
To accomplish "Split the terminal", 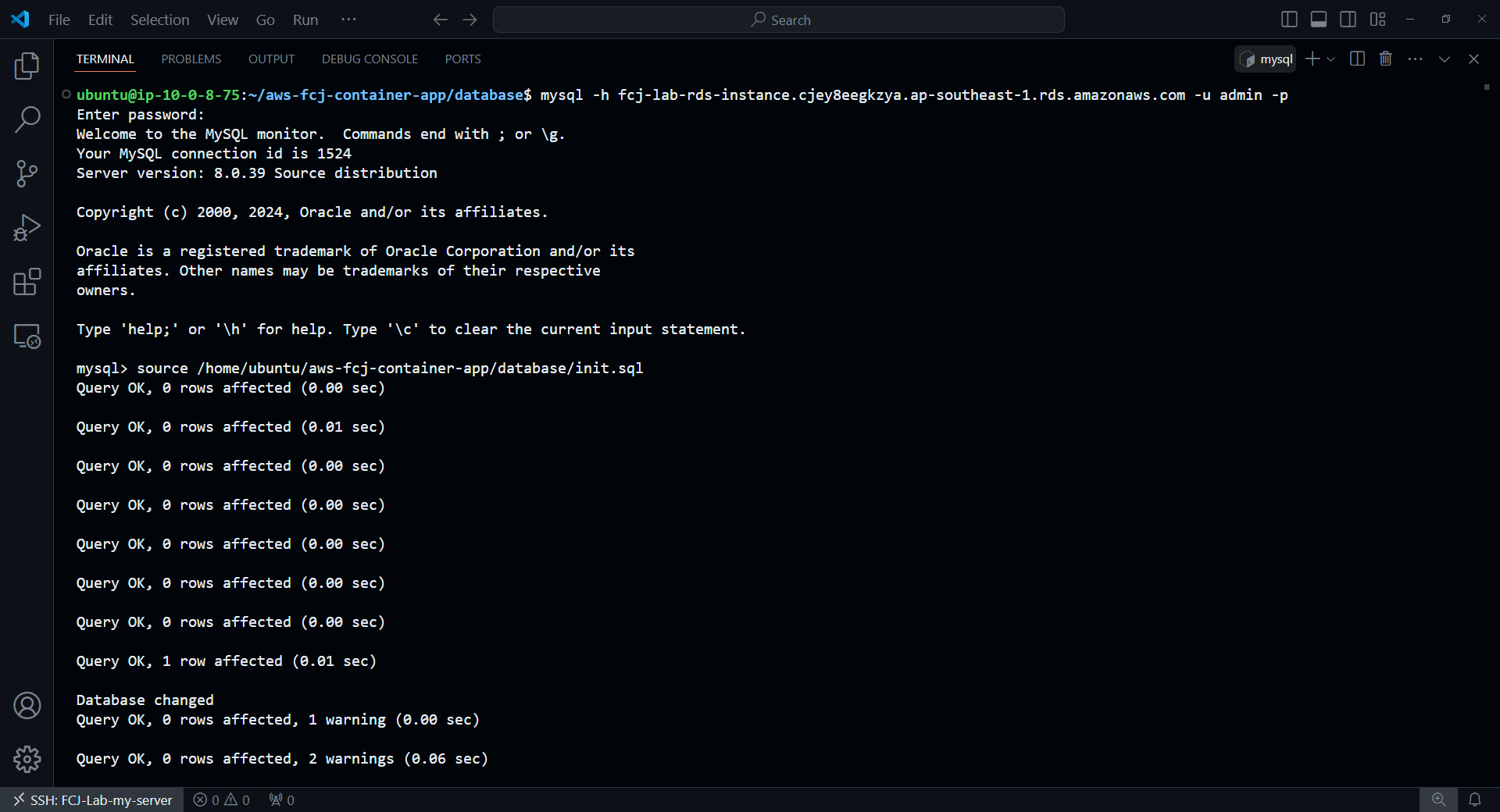I will coord(1357,59).
